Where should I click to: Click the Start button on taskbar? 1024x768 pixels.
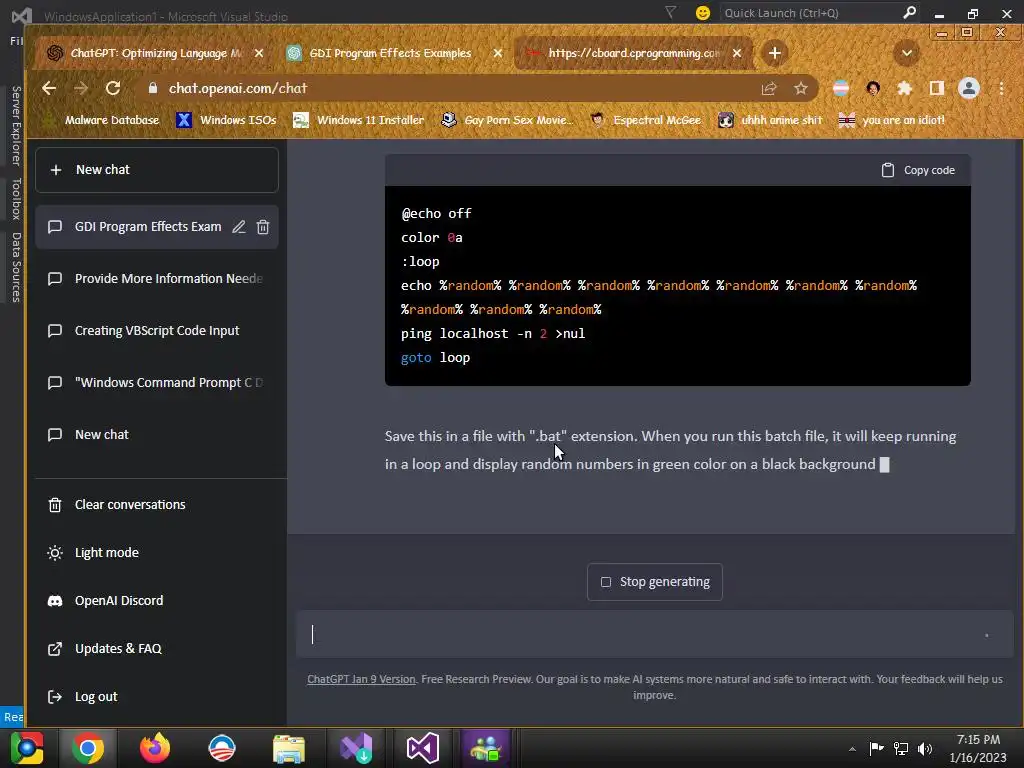click(26, 748)
